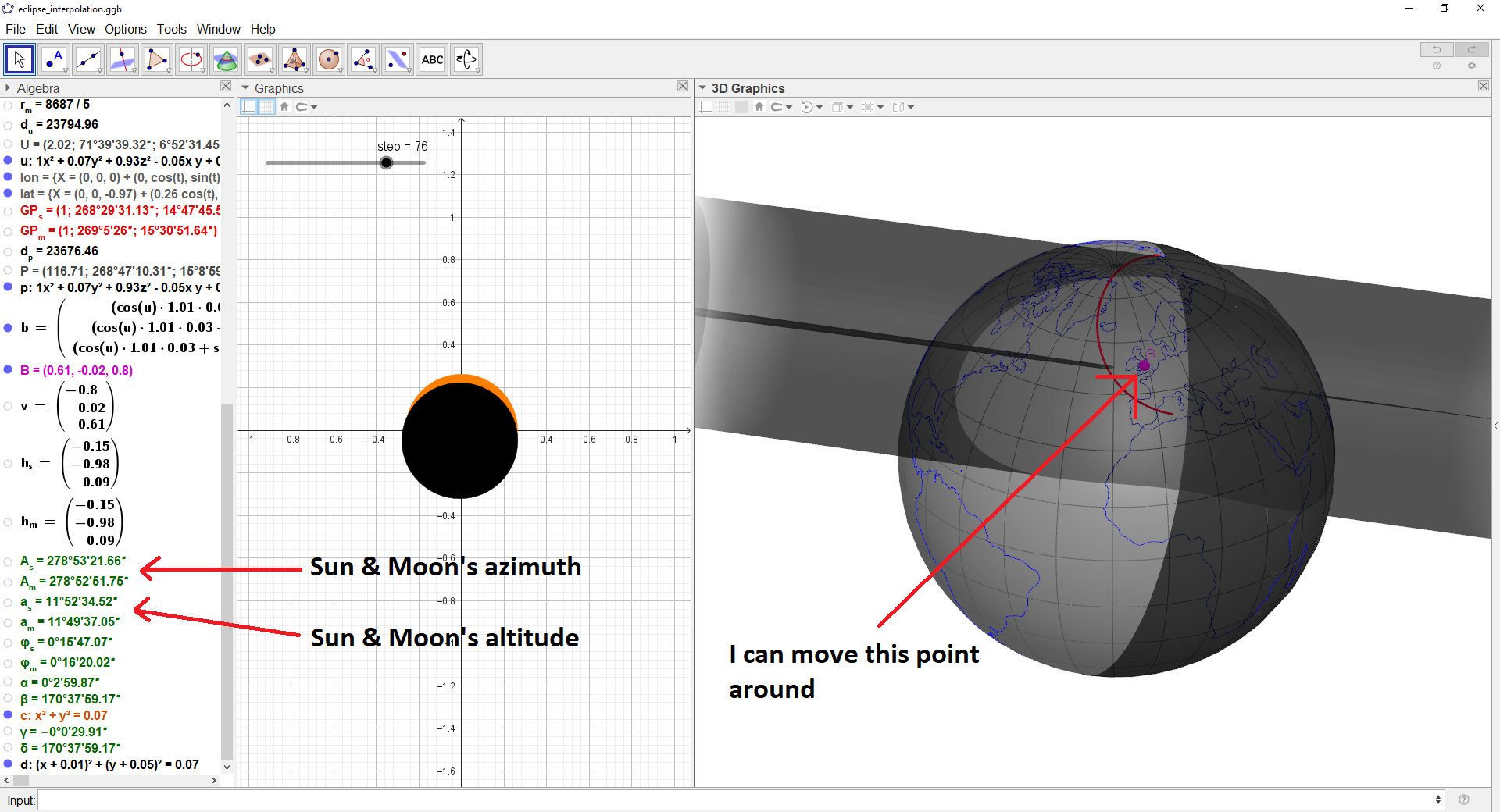The width and height of the screenshot is (1500, 812).
Task: Close the Algebra panel
Action: [x=226, y=86]
